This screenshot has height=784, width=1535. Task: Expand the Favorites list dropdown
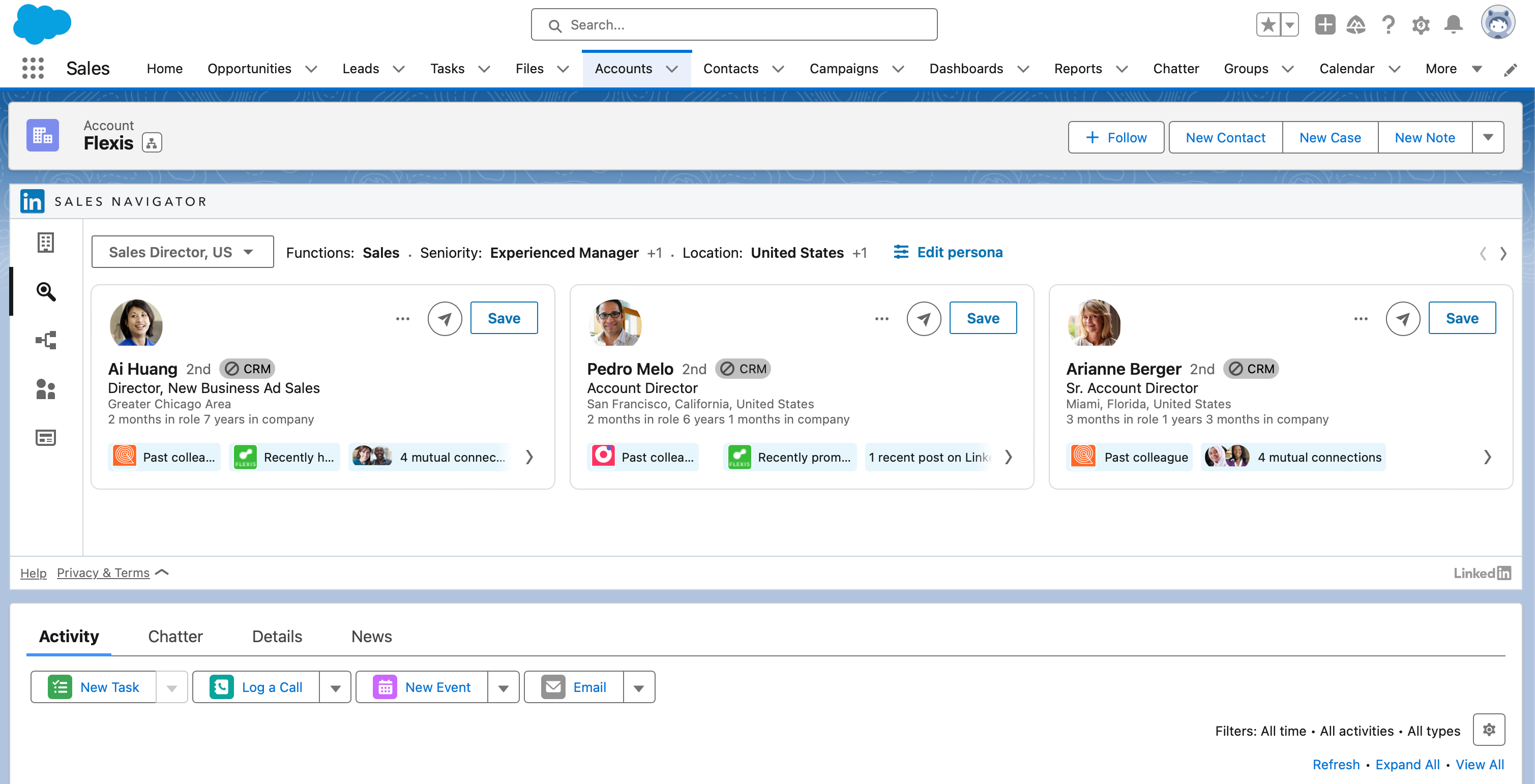(1289, 25)
